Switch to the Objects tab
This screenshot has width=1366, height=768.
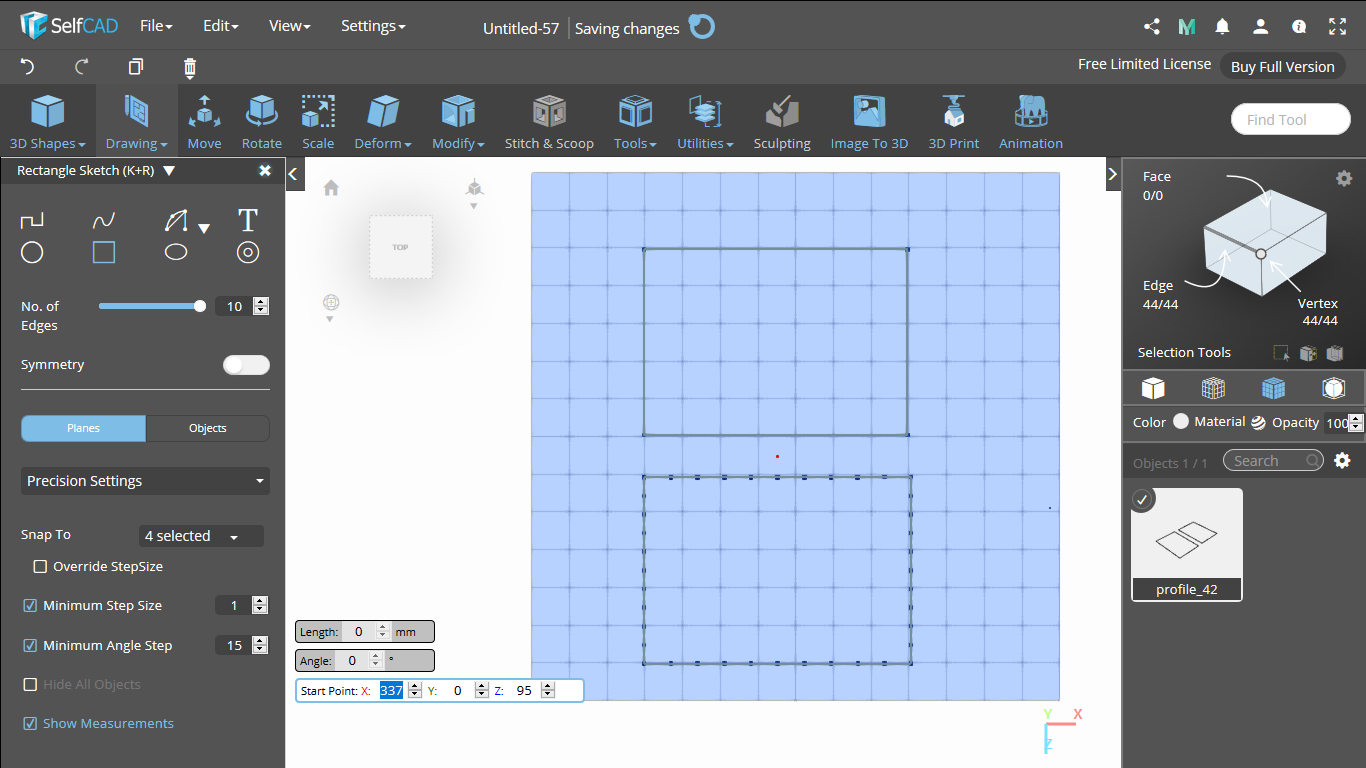[x=207, y=428]
